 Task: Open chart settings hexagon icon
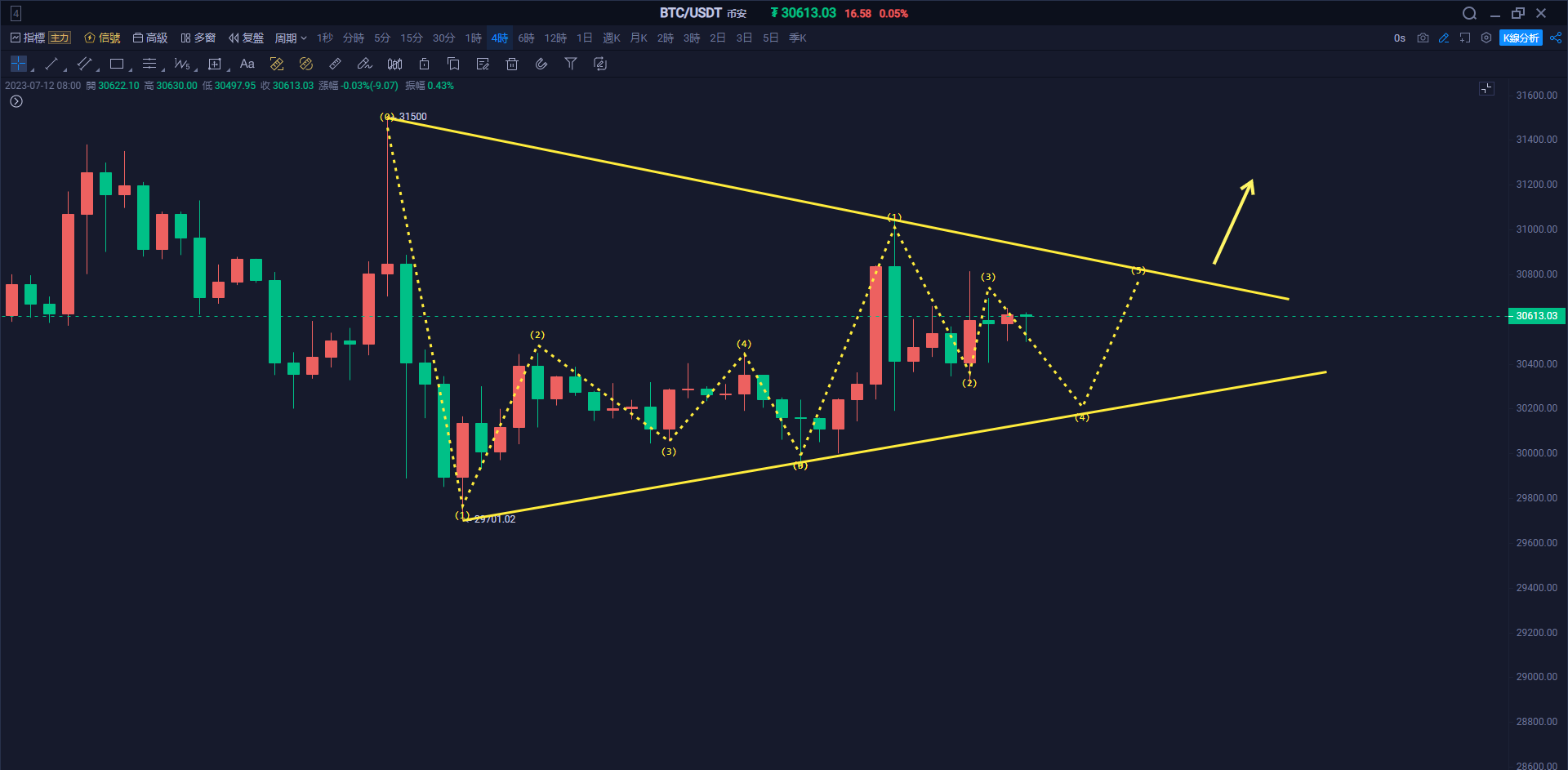click(x=1486, y=38)
